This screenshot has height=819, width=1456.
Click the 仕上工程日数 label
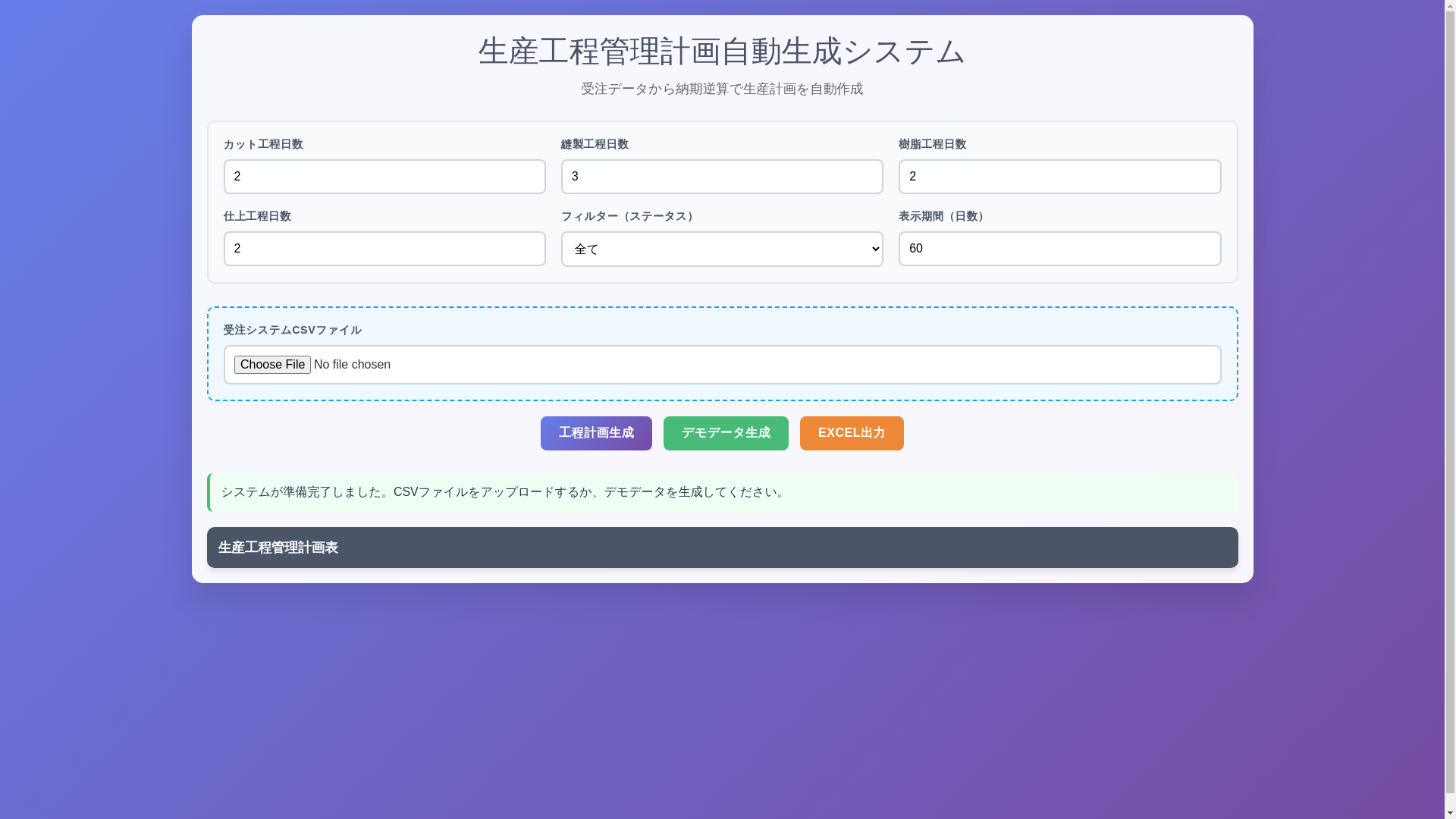257,216
